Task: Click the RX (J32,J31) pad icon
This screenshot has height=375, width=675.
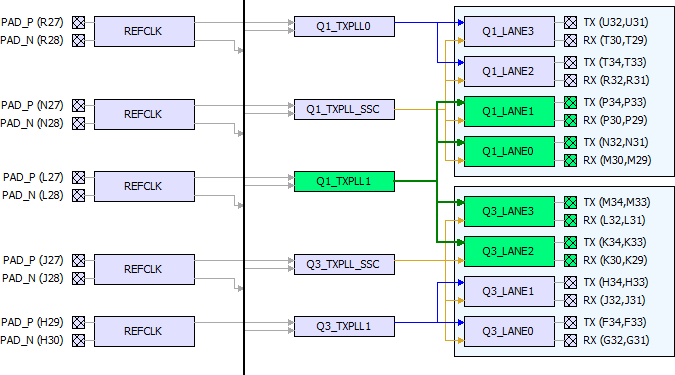Action: coord(570,301)
